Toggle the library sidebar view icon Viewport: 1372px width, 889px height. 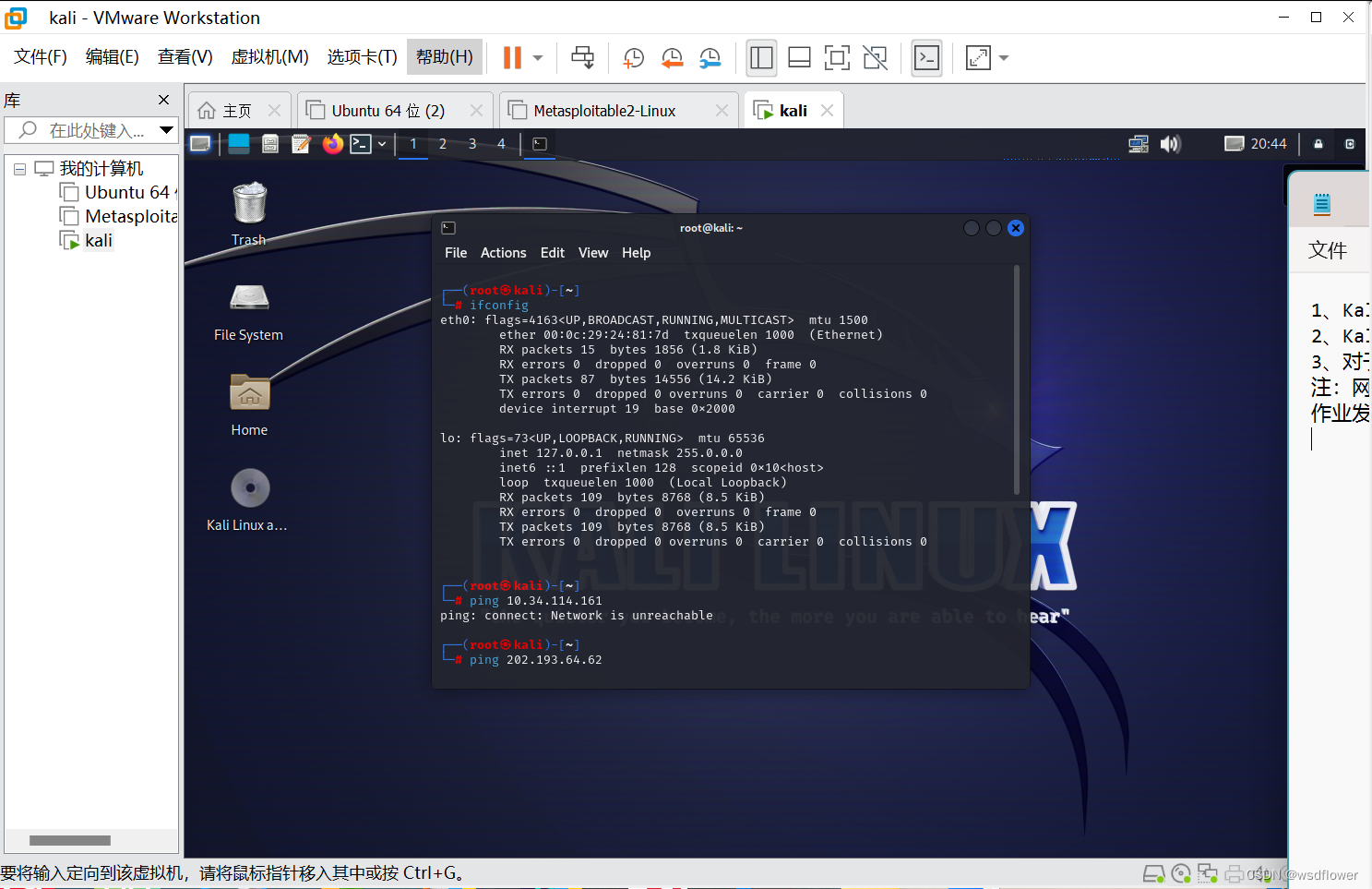click(761, 58)
